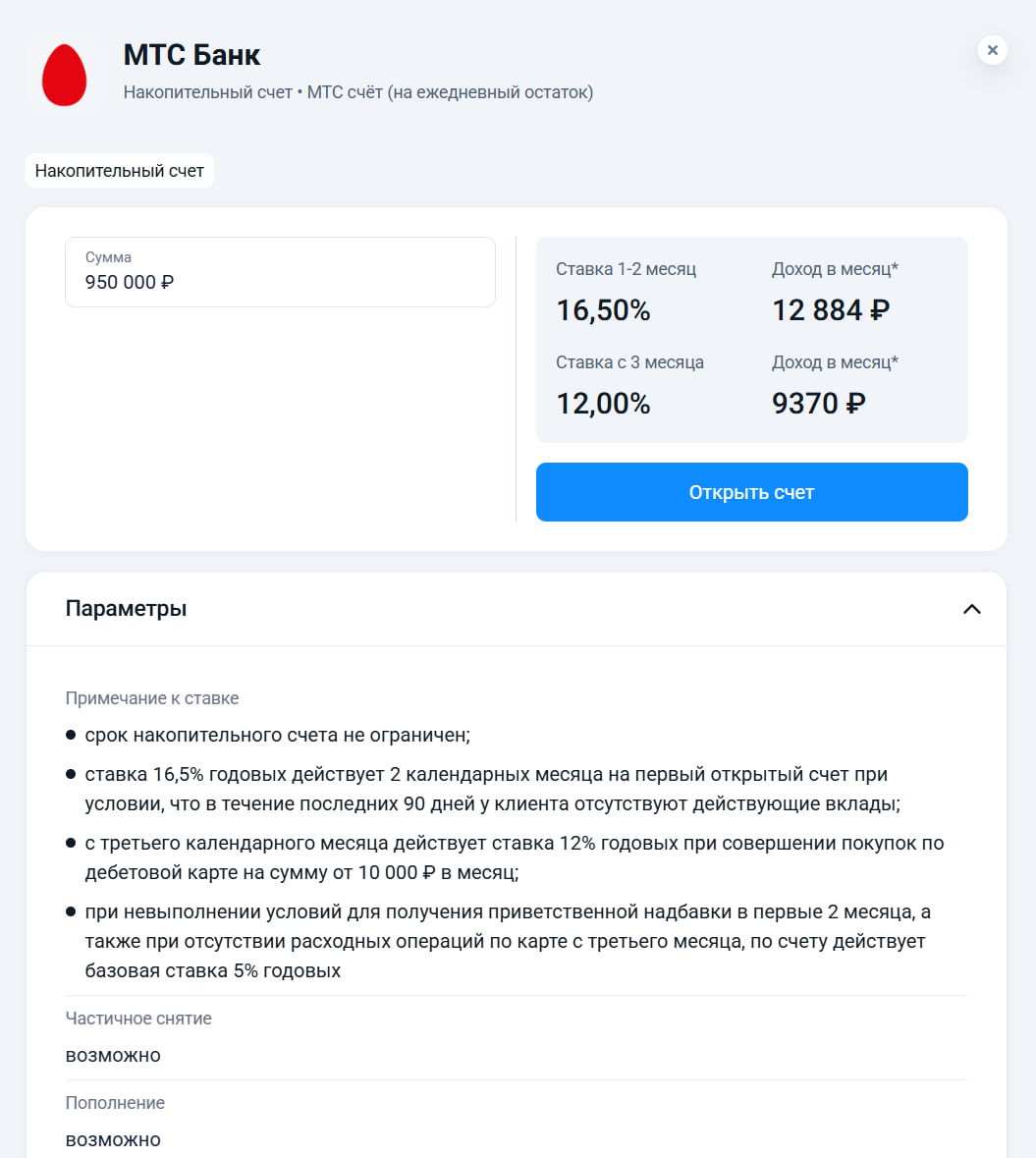The height and width of the screenshot is (1158, 1036).
Task: Click the Доход в месяц 12 884 ₽ value
Action: [x=831, y=309]
